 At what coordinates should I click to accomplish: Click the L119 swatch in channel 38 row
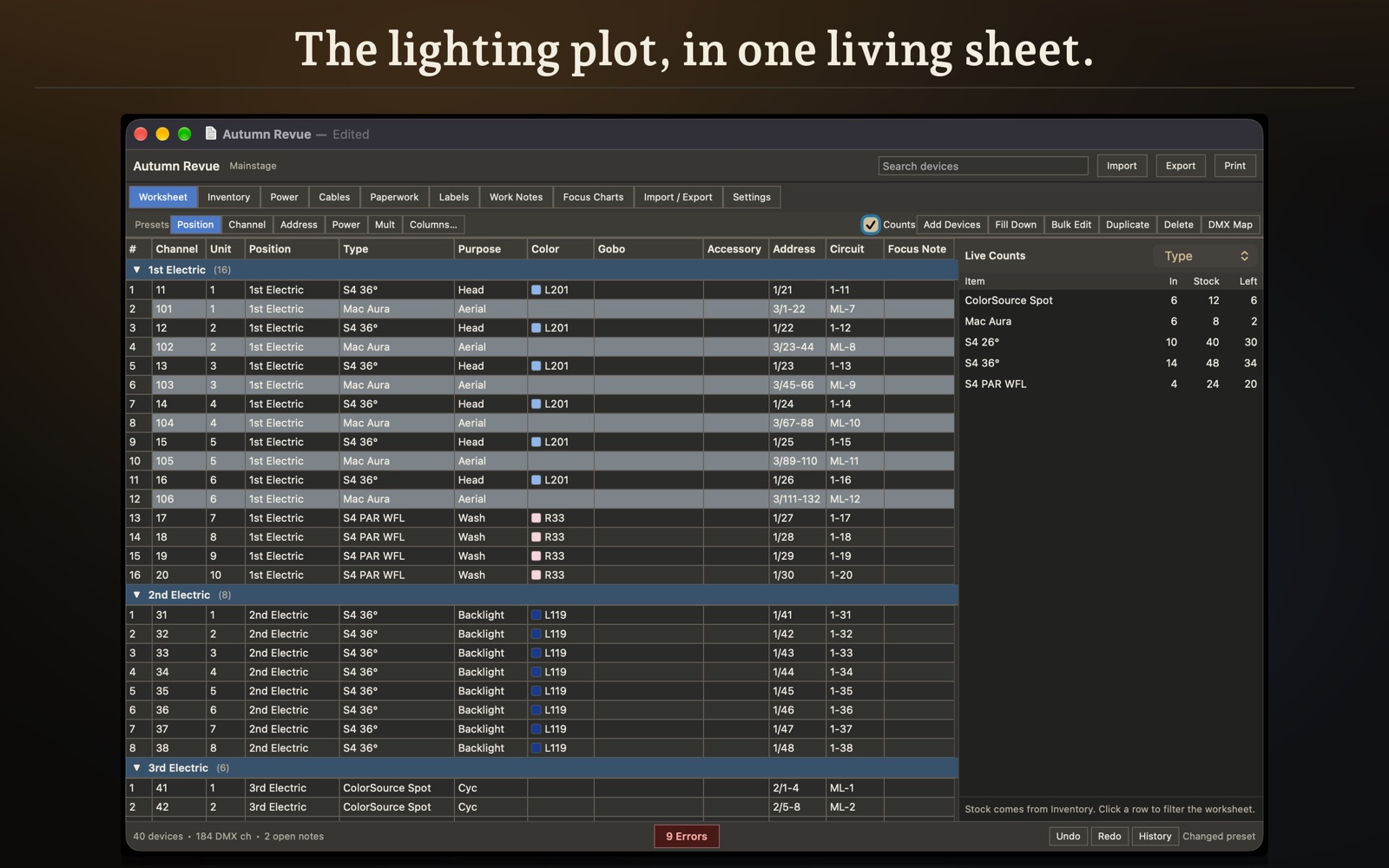point(537,748)
